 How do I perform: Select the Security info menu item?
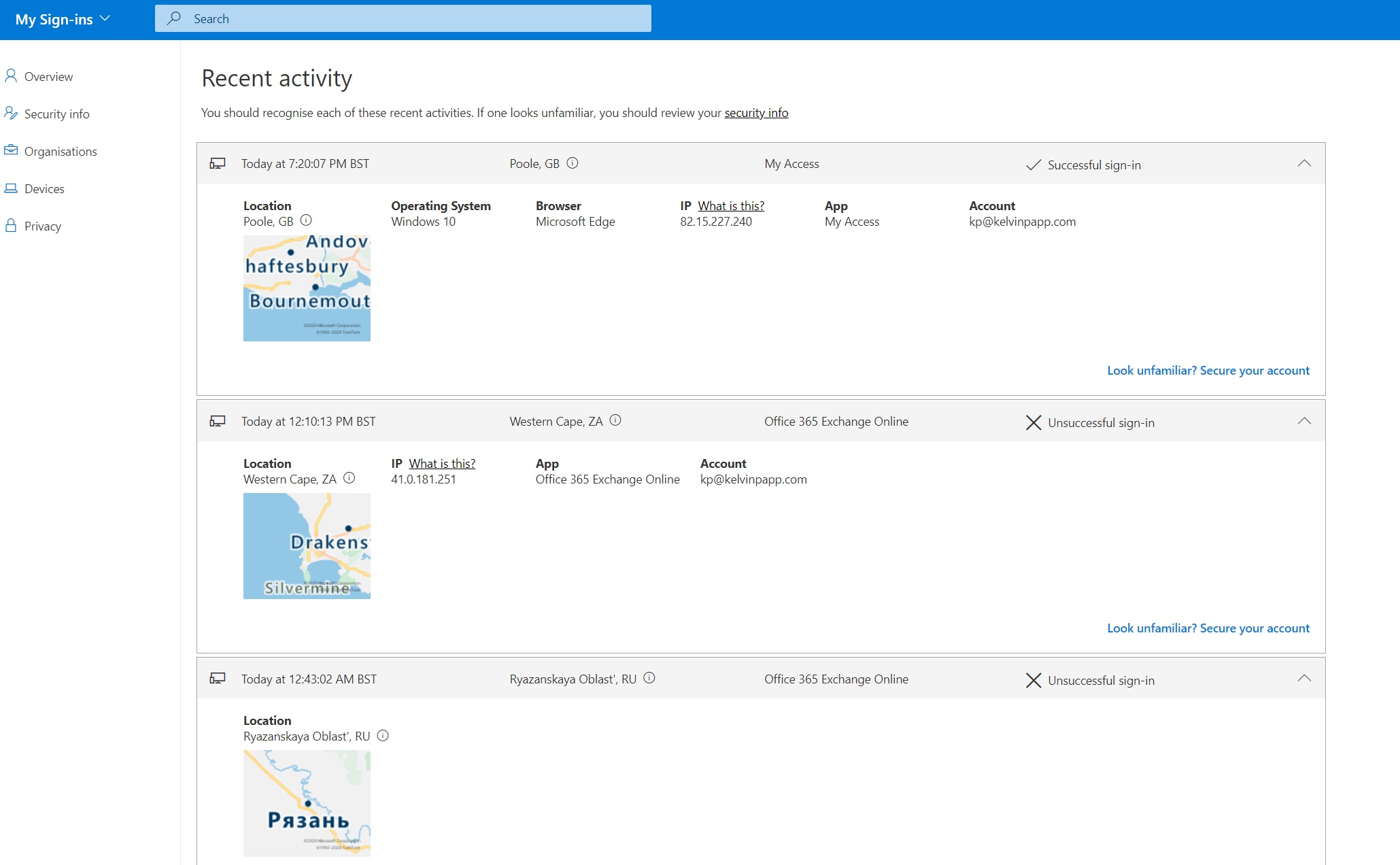pos(56,113)
